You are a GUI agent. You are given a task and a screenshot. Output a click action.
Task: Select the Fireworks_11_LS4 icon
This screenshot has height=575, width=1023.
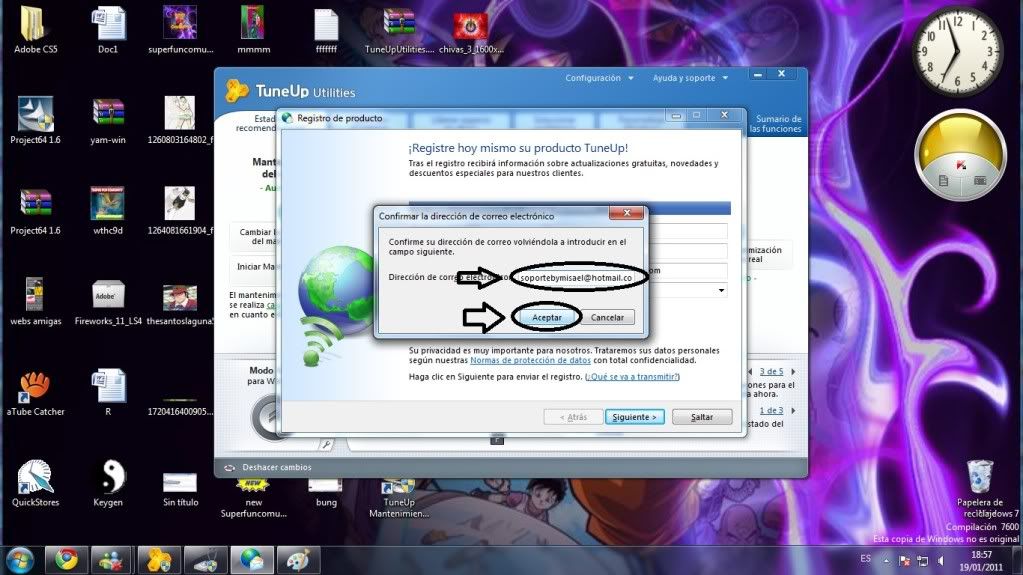[x=108, y=302]
